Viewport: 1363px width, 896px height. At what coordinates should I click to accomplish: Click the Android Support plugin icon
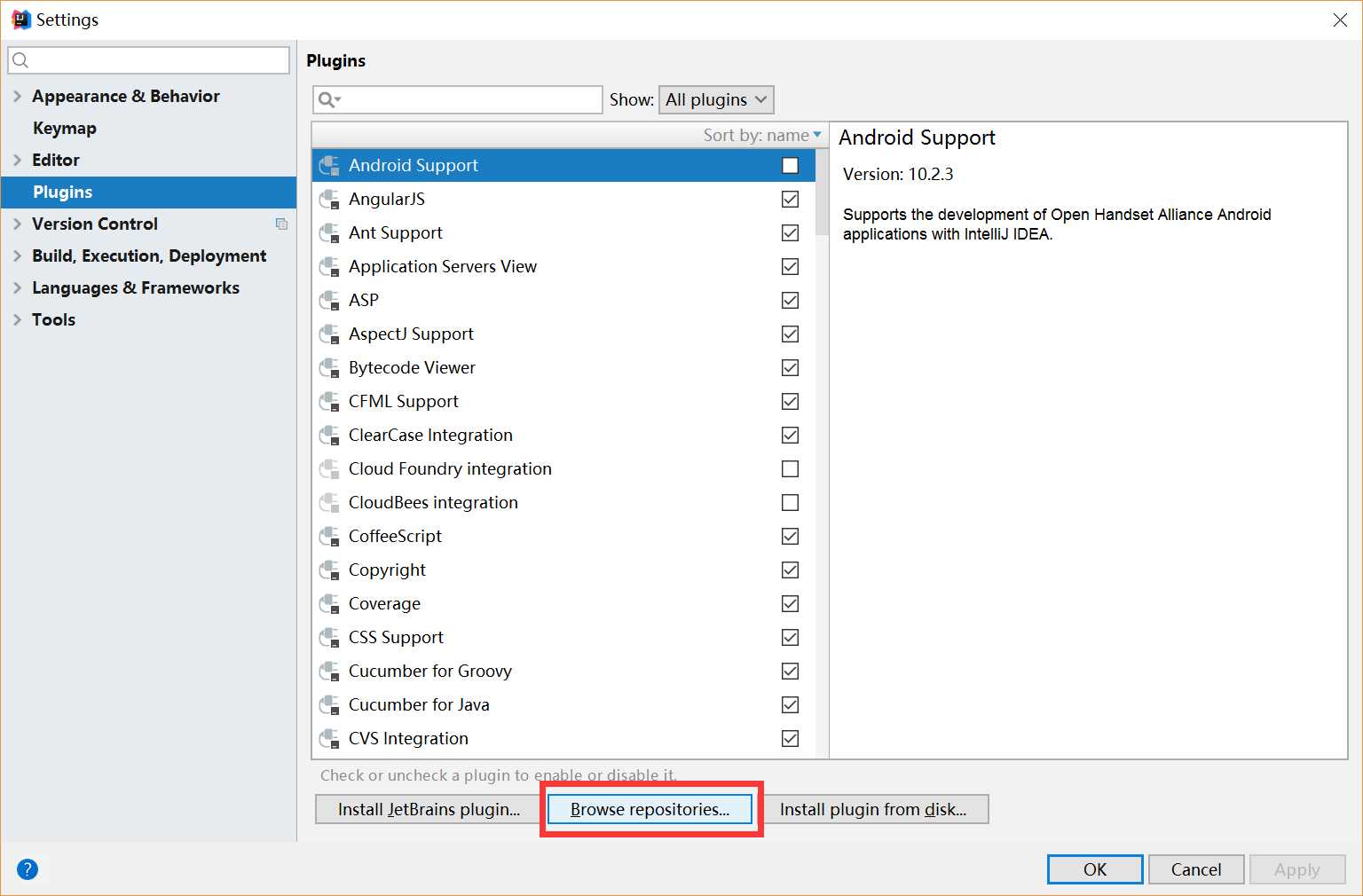[x=329, y=166]
